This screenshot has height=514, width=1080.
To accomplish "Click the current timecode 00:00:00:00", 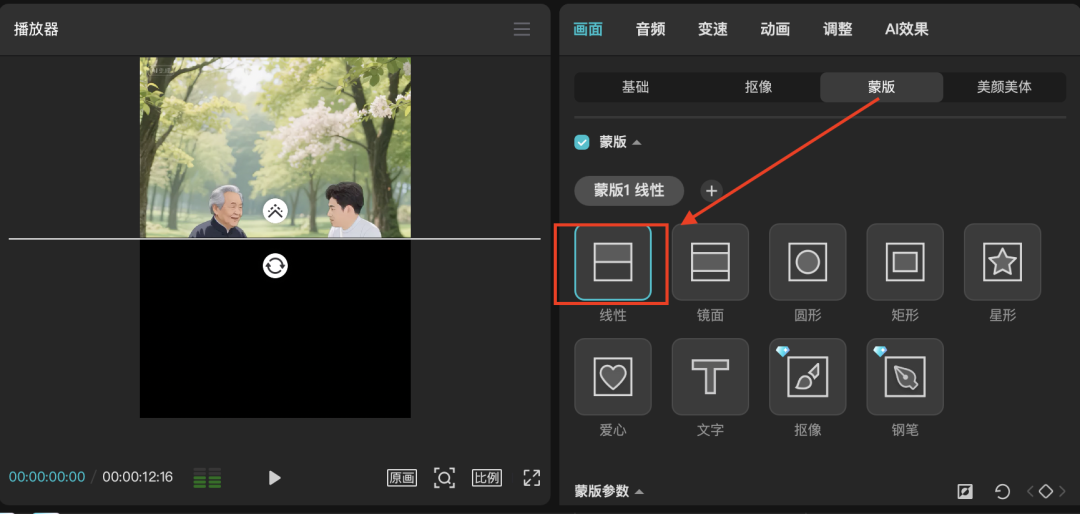I will click(47, 477).
